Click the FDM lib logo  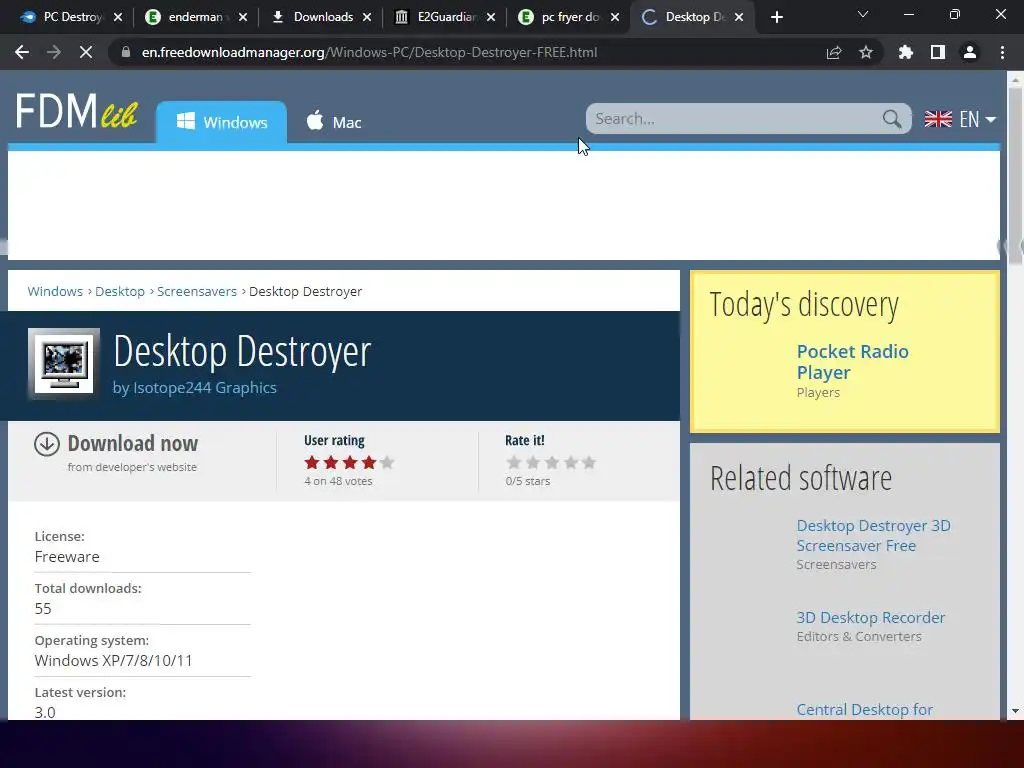(x=76, y=111)
